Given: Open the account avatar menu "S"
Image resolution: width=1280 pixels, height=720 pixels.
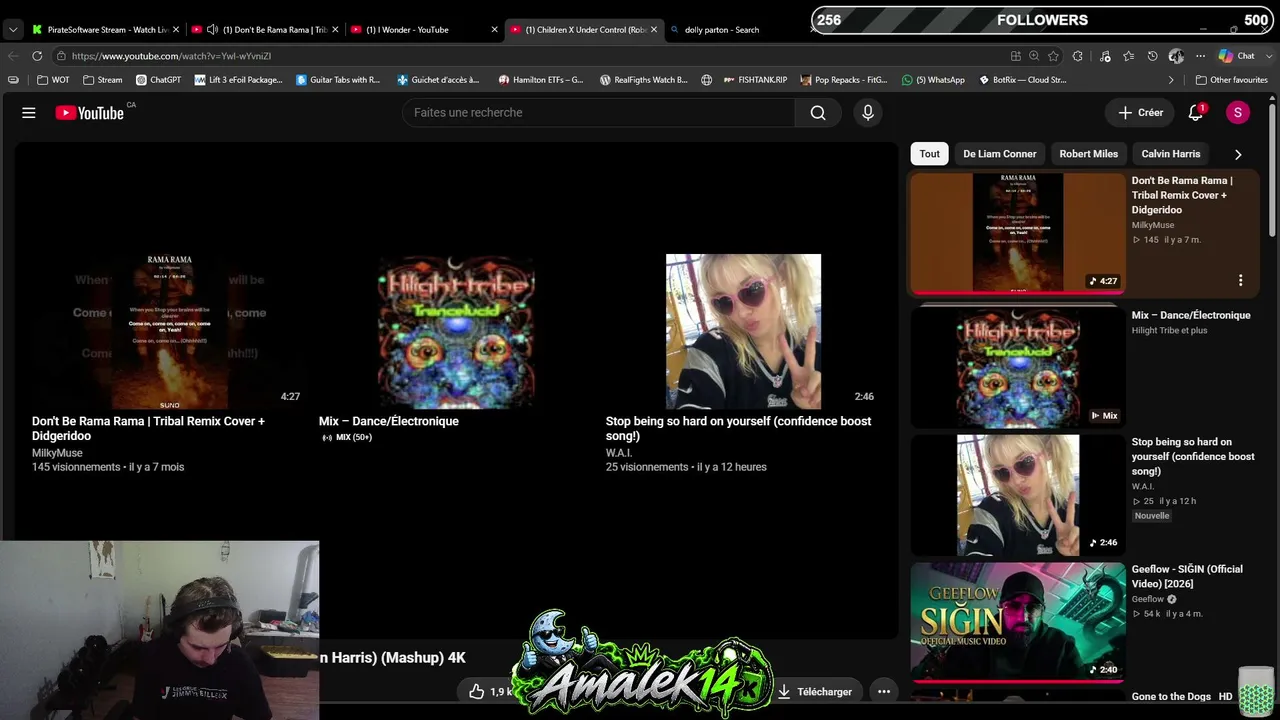Looking at the screenshot, I should tap(1238, 113).
